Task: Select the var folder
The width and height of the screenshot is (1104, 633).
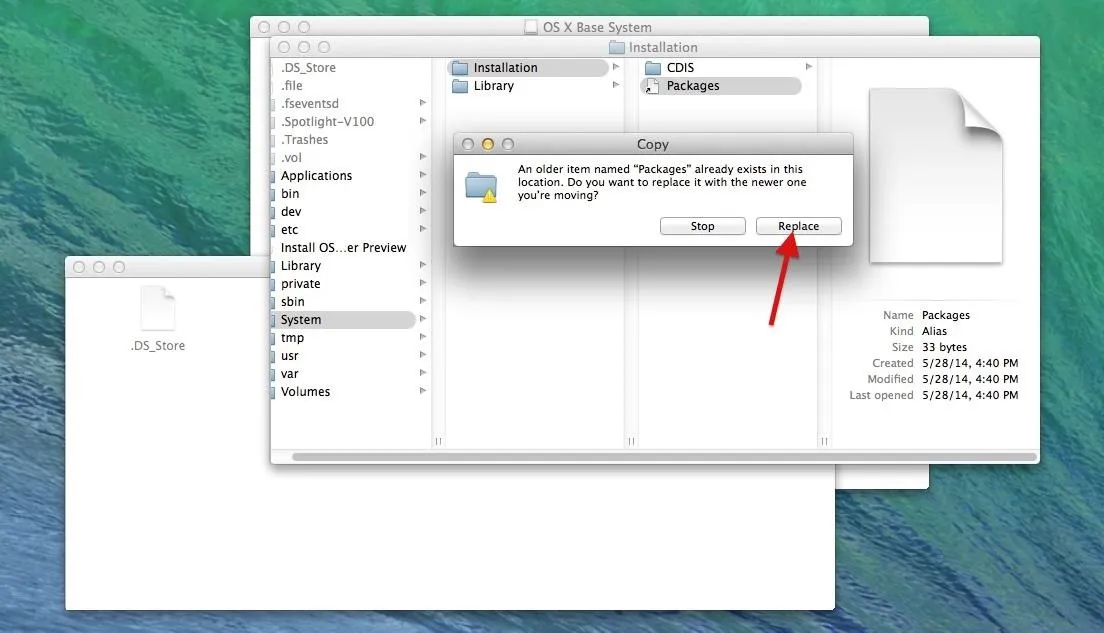Action: [x=289, y=374]
